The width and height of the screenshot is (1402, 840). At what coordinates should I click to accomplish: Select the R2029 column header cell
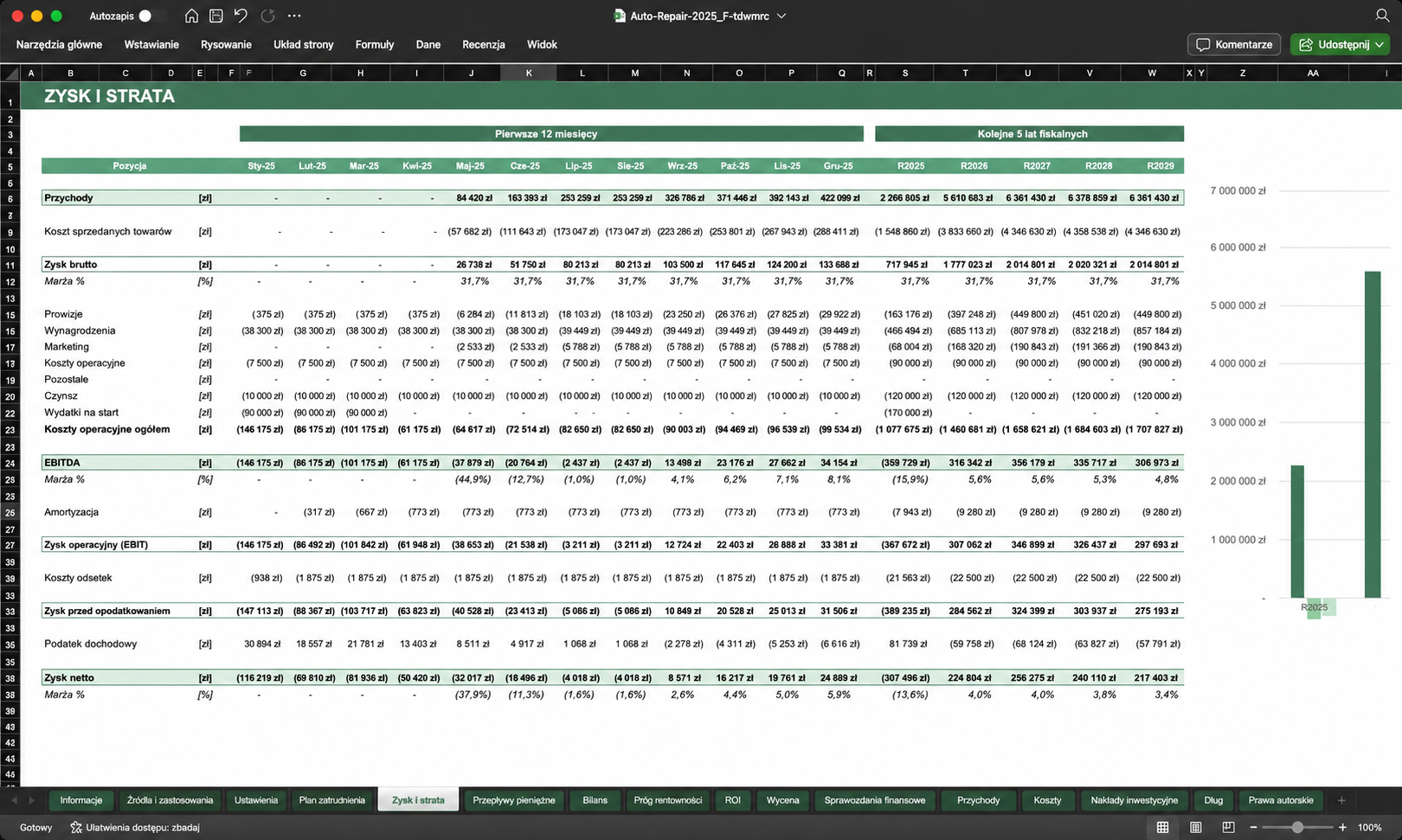click(x=1160, y=166)
